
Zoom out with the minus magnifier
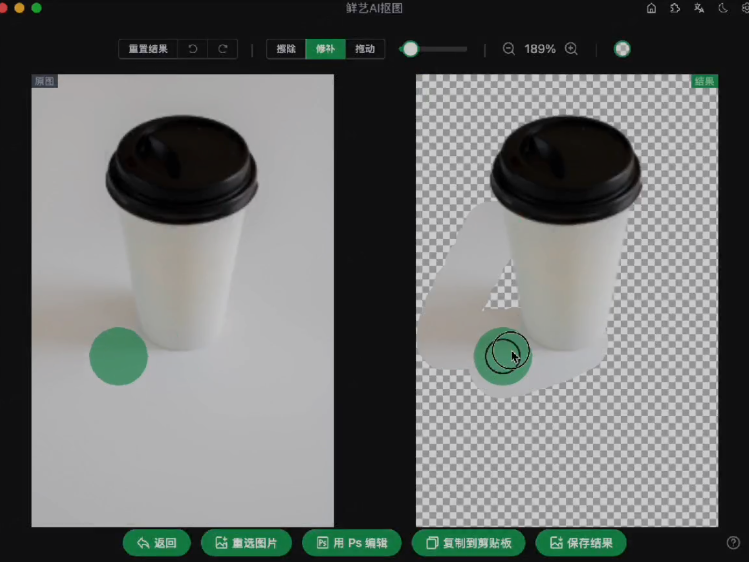coord(509,49)
